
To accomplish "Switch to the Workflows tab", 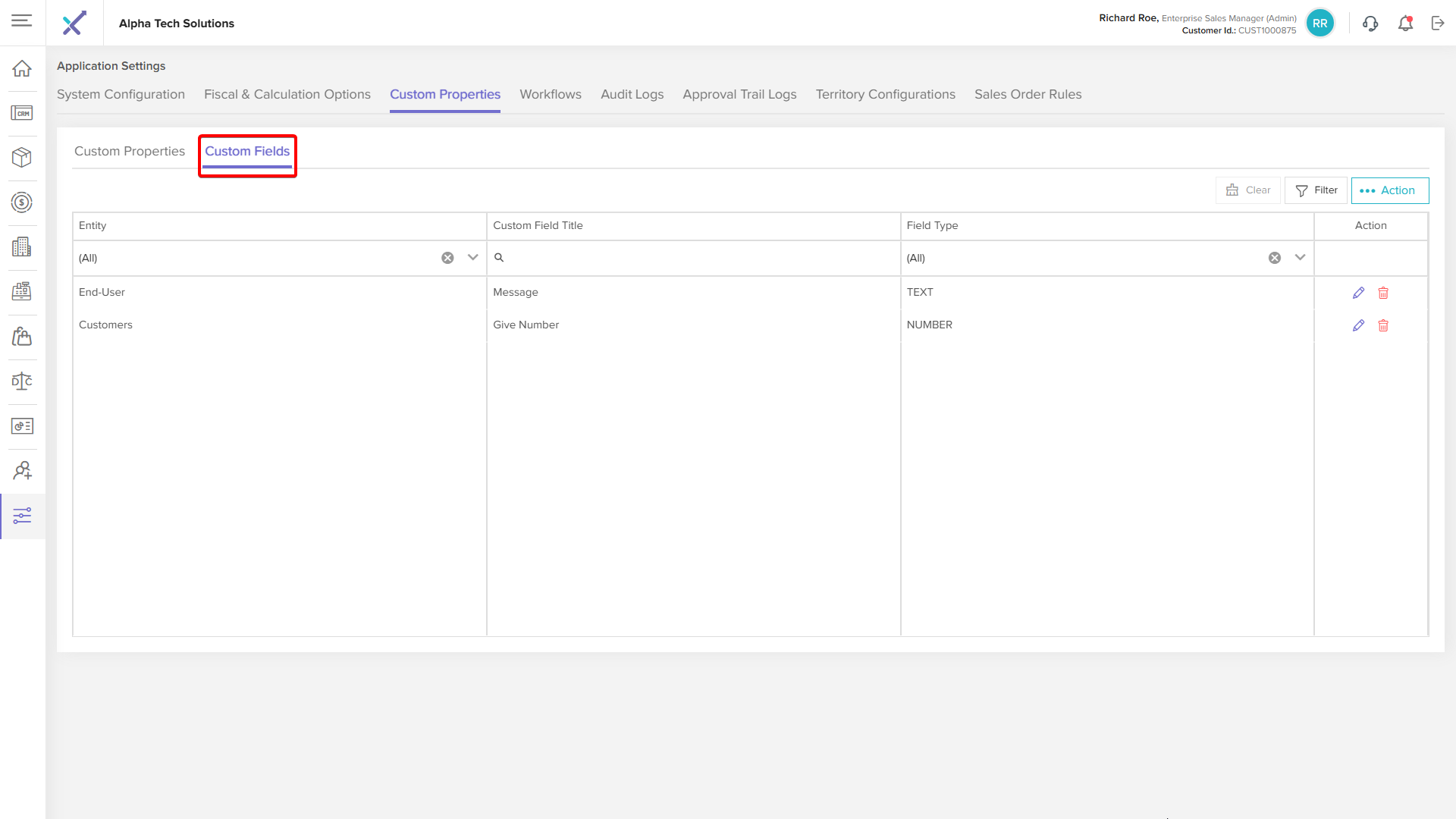I will coord(550,94).
